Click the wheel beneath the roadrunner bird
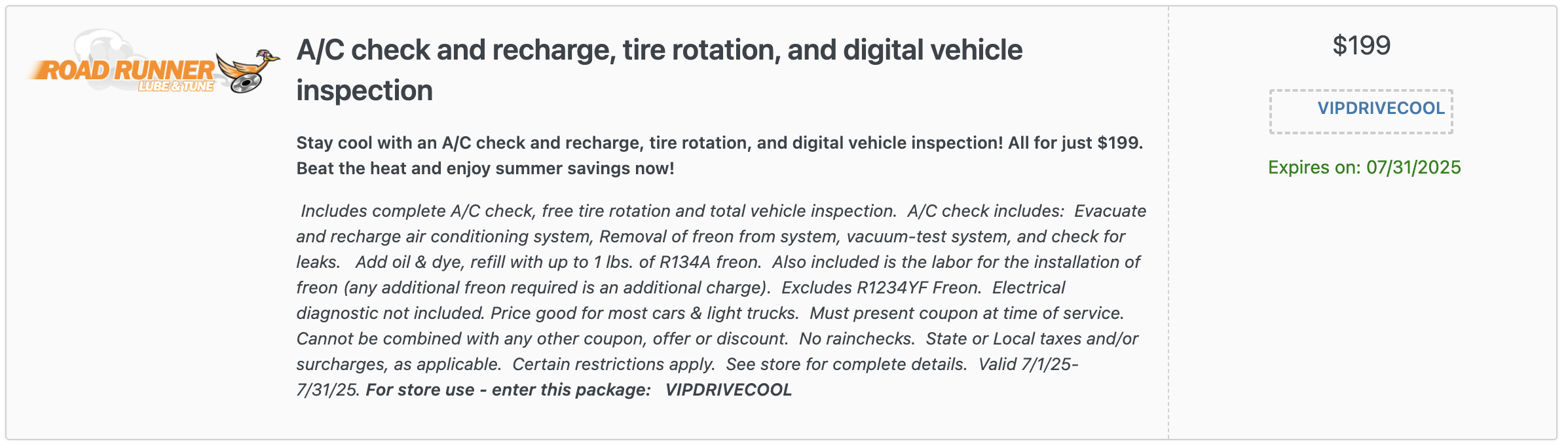 [x=245, y=84]
